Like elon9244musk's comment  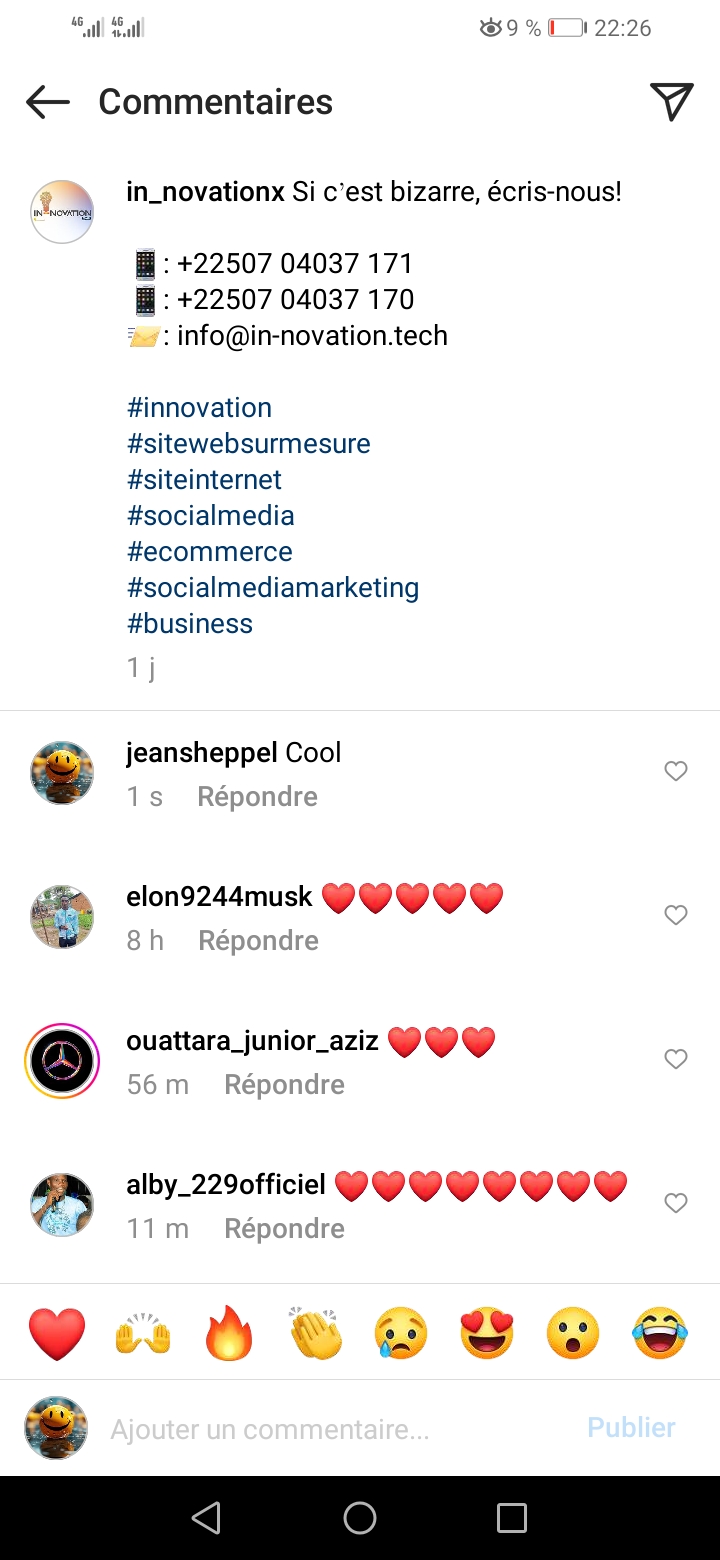point(676,915)
